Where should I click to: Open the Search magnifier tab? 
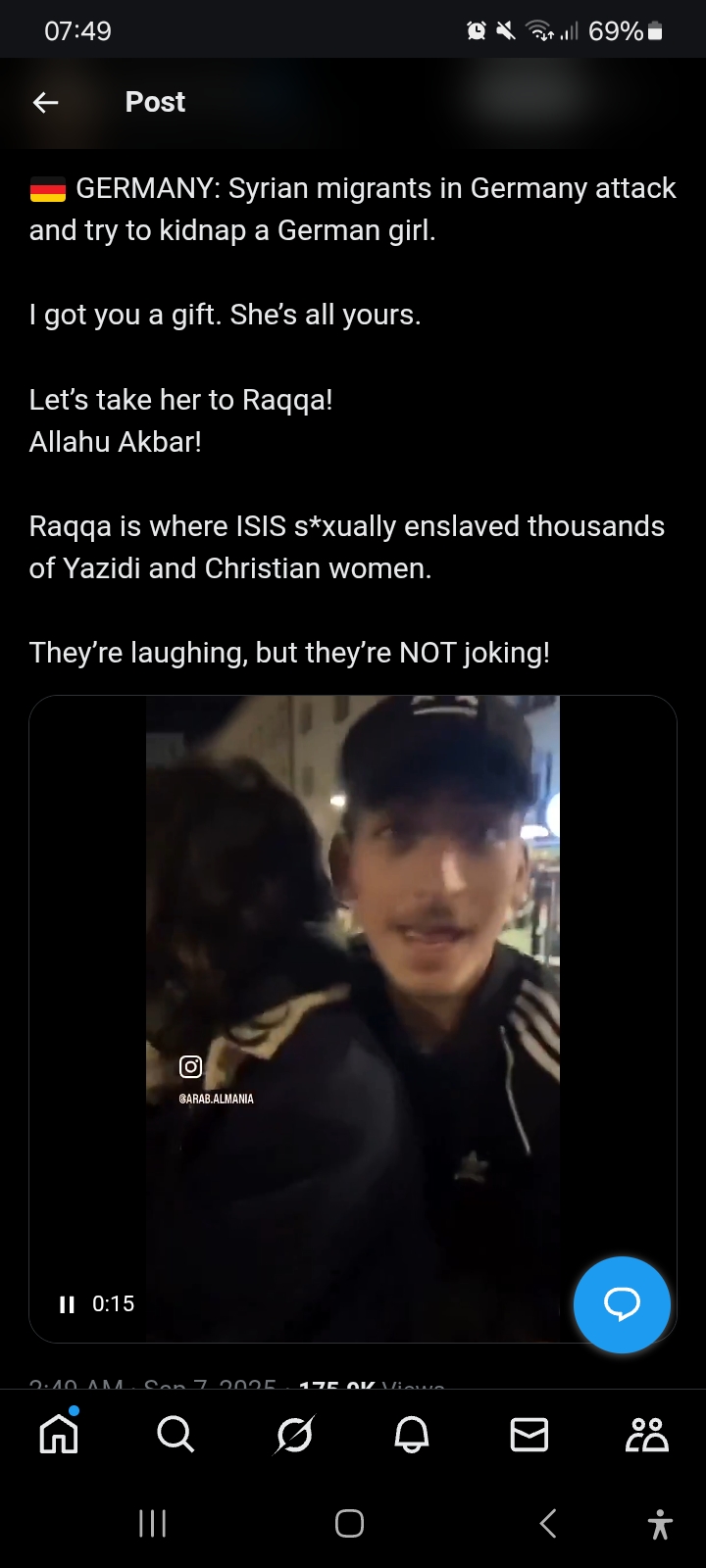176,1435
